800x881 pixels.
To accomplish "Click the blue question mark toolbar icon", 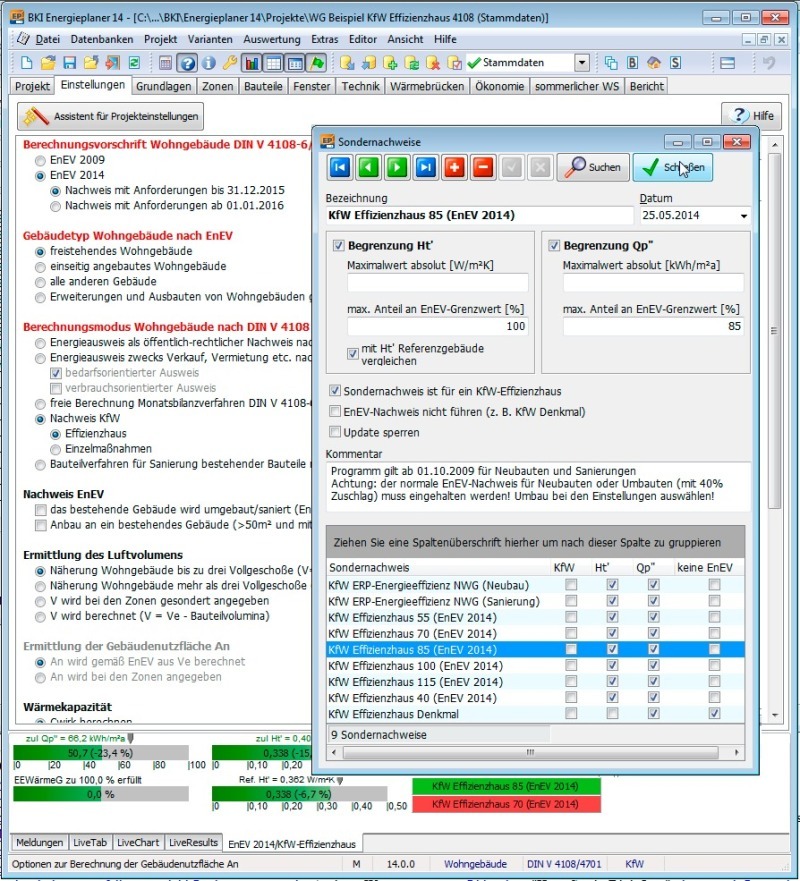I will (x=187, y=63).
